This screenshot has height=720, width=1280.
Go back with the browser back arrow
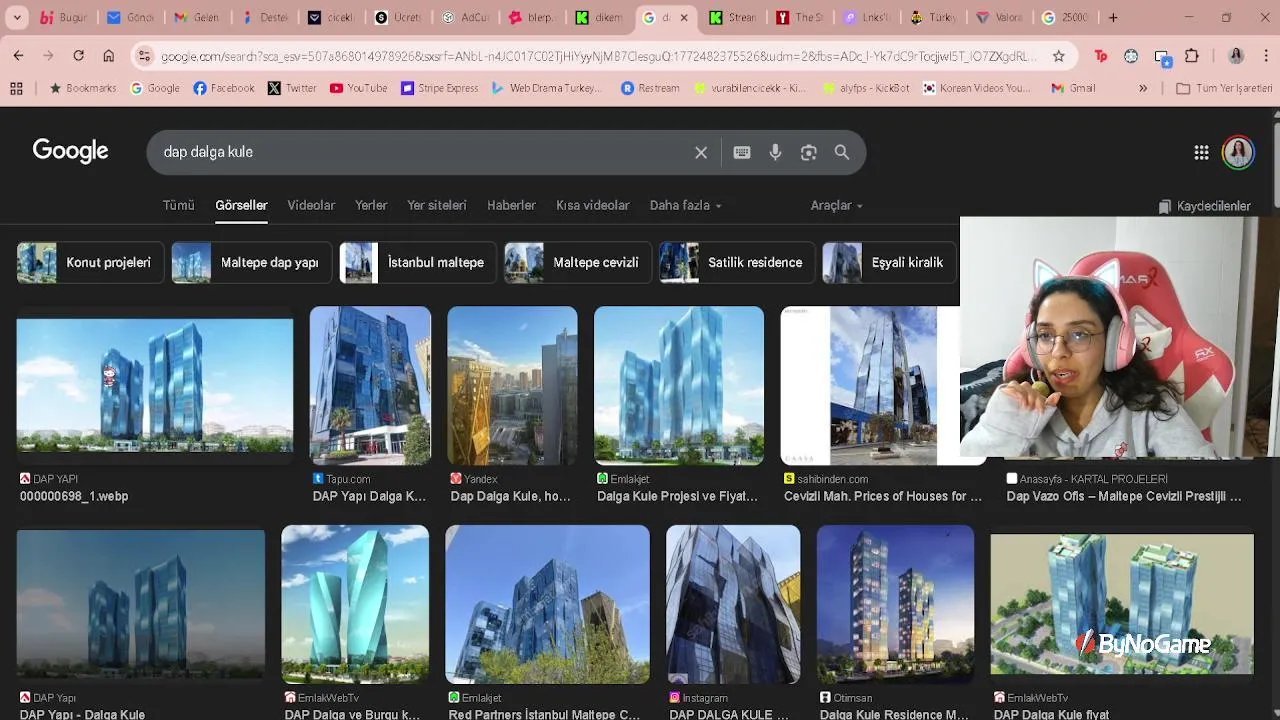(x=18, y=56)
